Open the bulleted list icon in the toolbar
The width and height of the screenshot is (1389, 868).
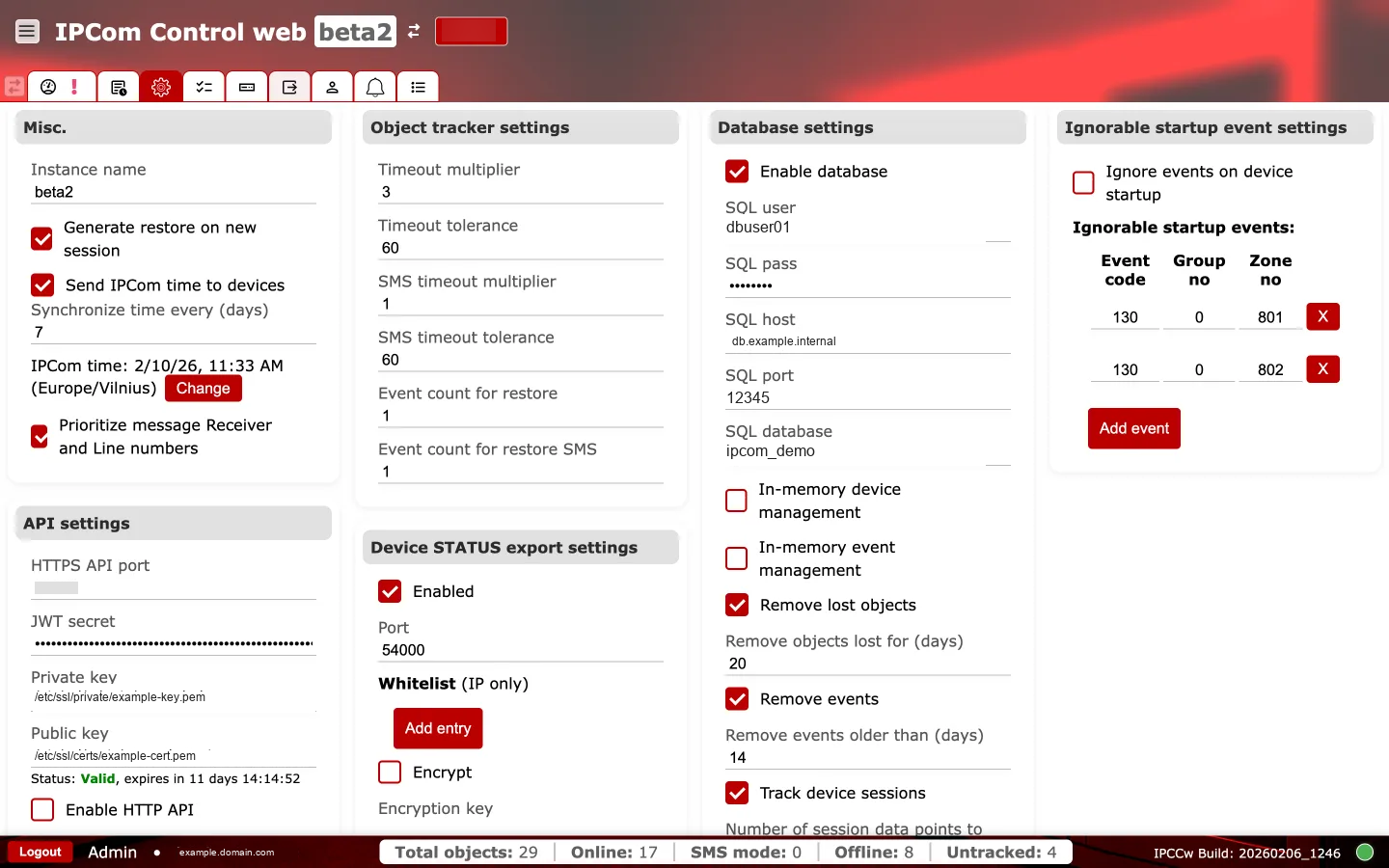point(418,86)
